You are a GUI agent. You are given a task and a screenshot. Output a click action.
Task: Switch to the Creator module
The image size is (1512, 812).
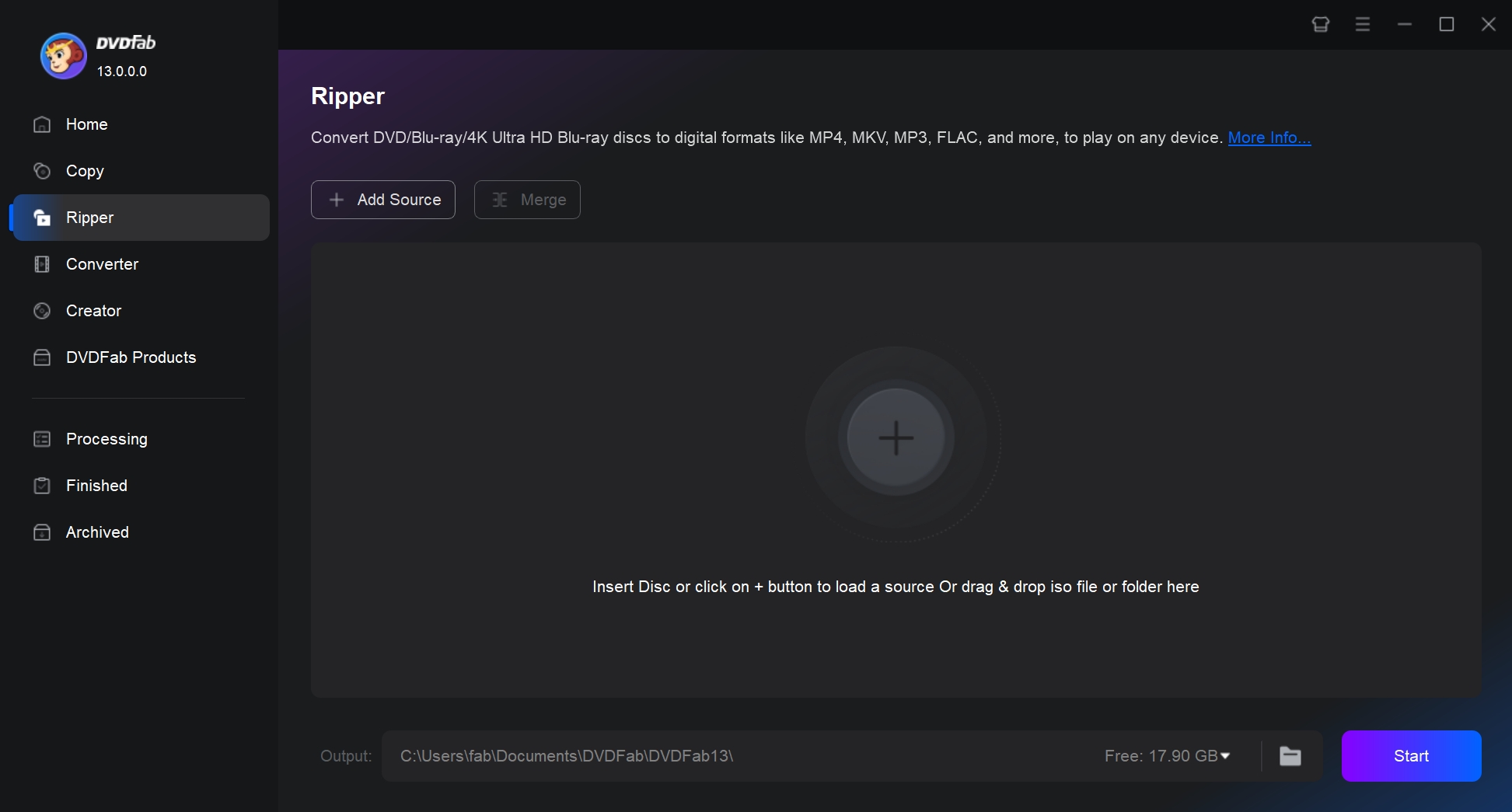pyautogui.click(x=93, y=310)
